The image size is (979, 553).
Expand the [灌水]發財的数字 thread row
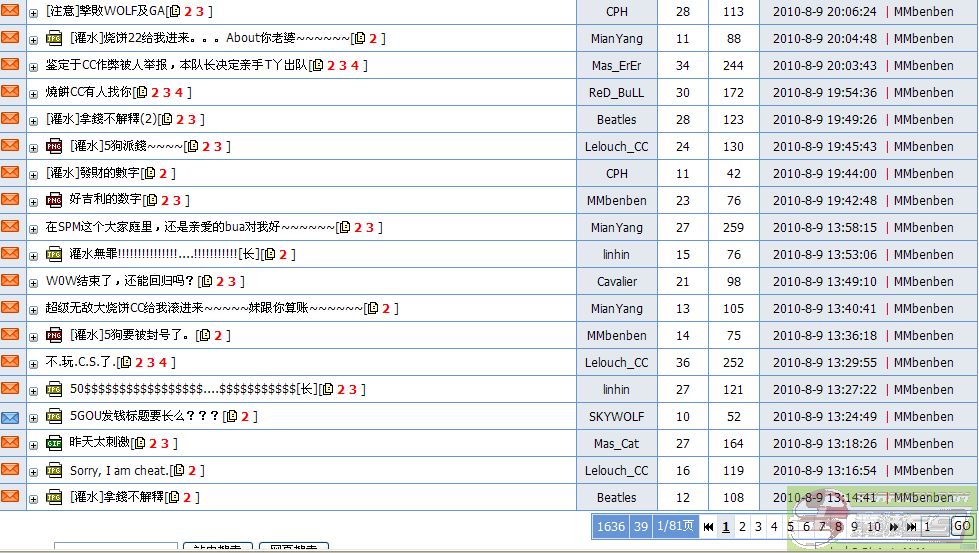(x=33, y=174)
